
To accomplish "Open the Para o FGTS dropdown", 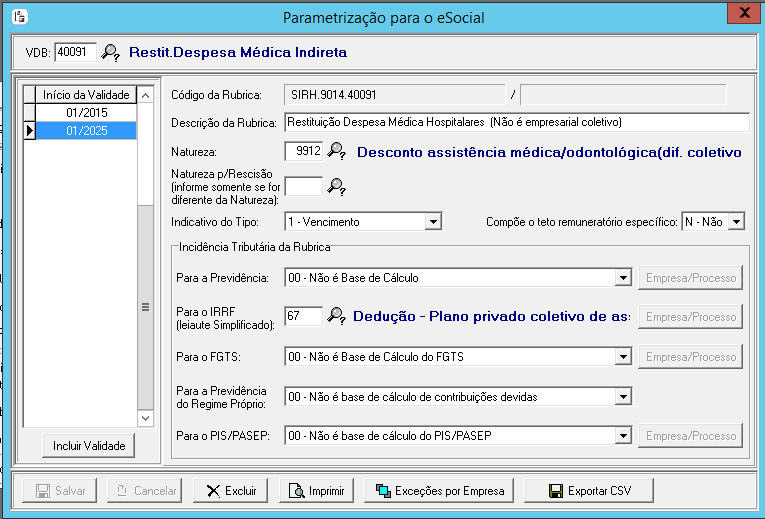I will pos(622,357).
